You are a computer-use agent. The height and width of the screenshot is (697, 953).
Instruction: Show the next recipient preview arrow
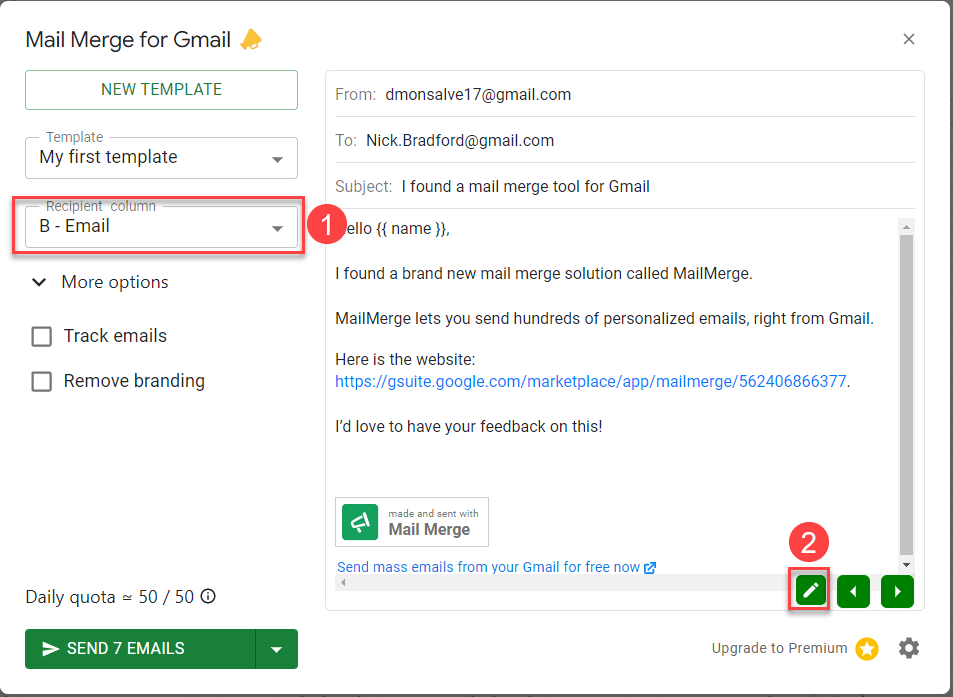pos(897,591)
